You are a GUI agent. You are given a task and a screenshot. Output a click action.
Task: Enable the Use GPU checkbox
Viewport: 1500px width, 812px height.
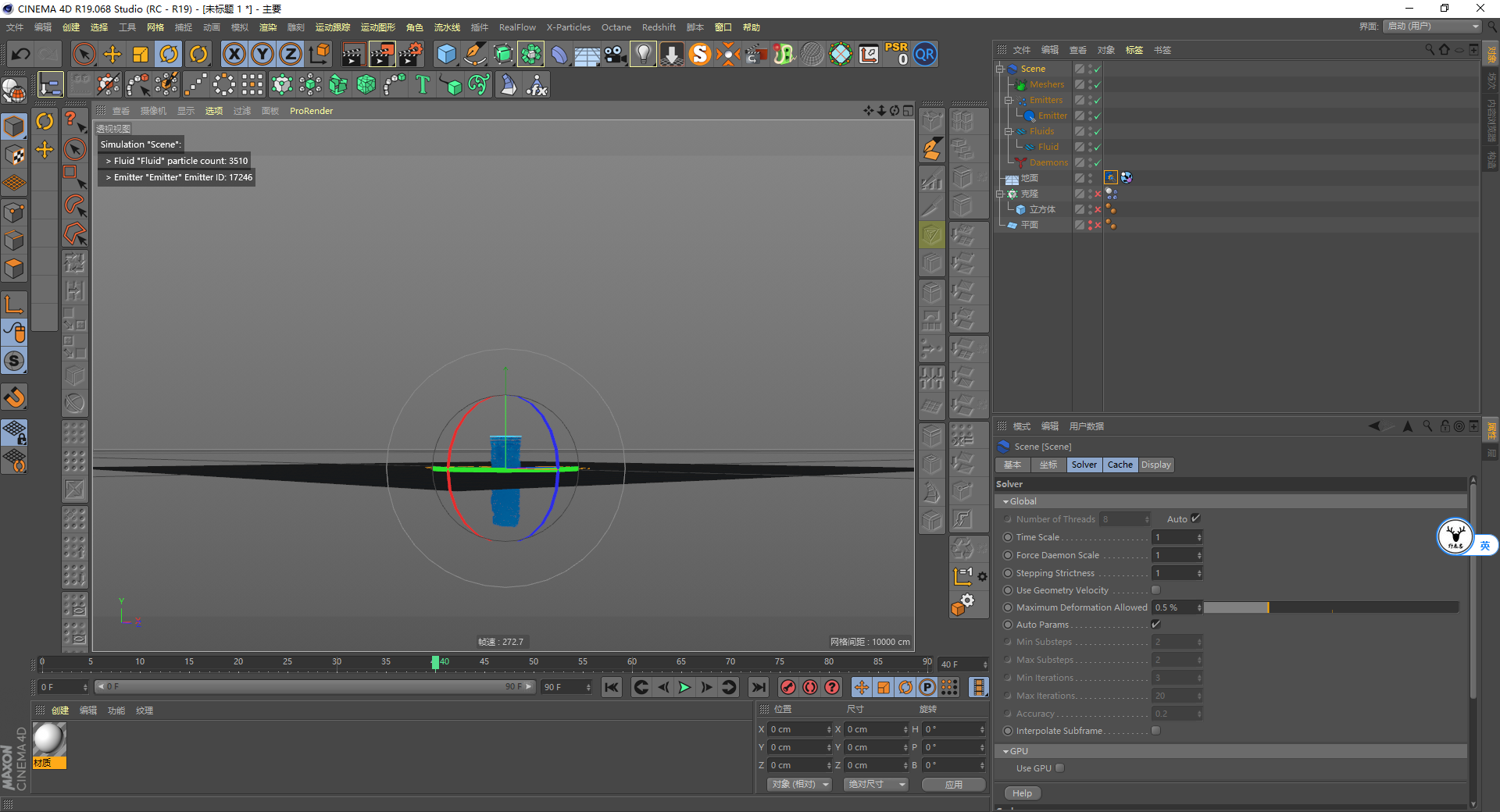tap(1060, 768)
